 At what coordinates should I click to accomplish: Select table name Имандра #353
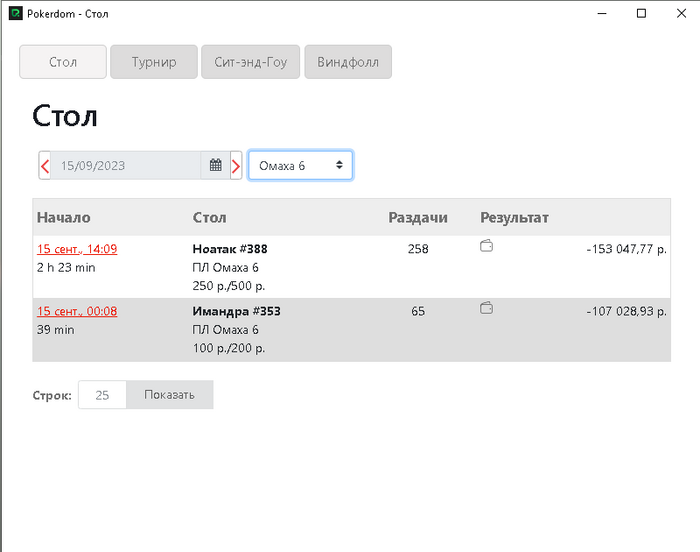(x=237, y=311)
